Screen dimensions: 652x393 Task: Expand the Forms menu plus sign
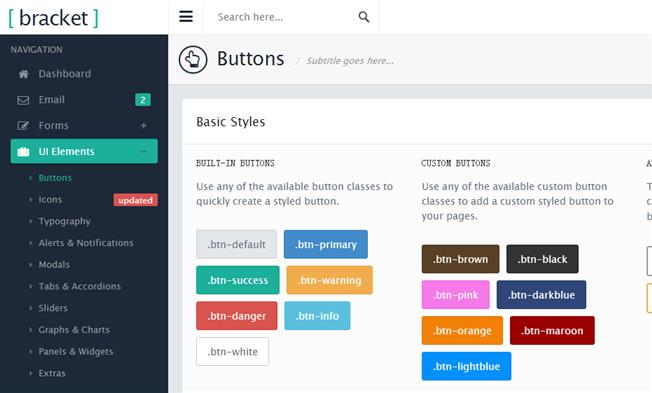(x=143, y=126)
